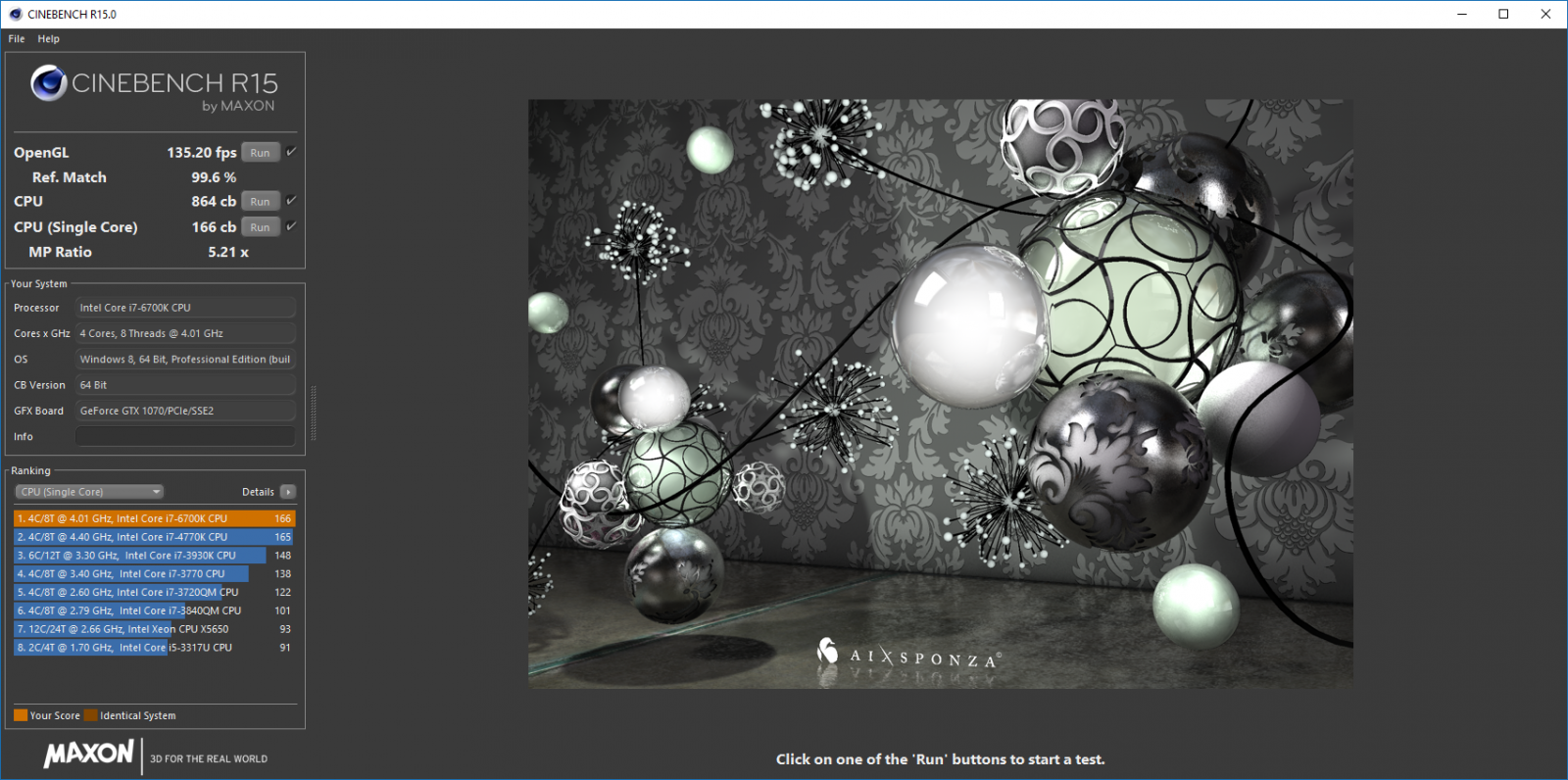
Task: Open the CPU (Single Core) ranking dropdown
Action: (x=89, y=492)
